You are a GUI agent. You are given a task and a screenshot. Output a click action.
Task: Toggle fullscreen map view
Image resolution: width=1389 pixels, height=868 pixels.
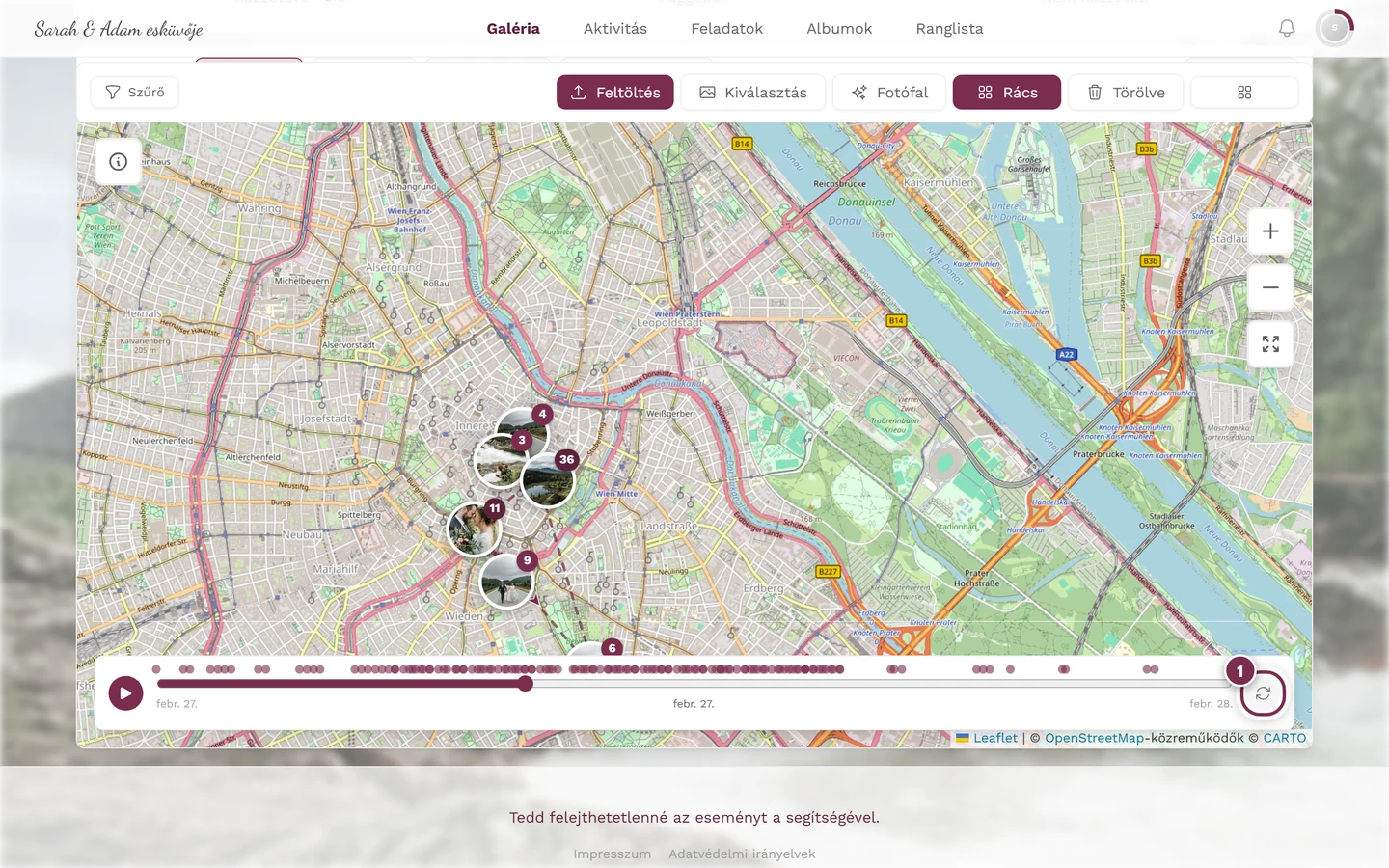pos(1270,343)
